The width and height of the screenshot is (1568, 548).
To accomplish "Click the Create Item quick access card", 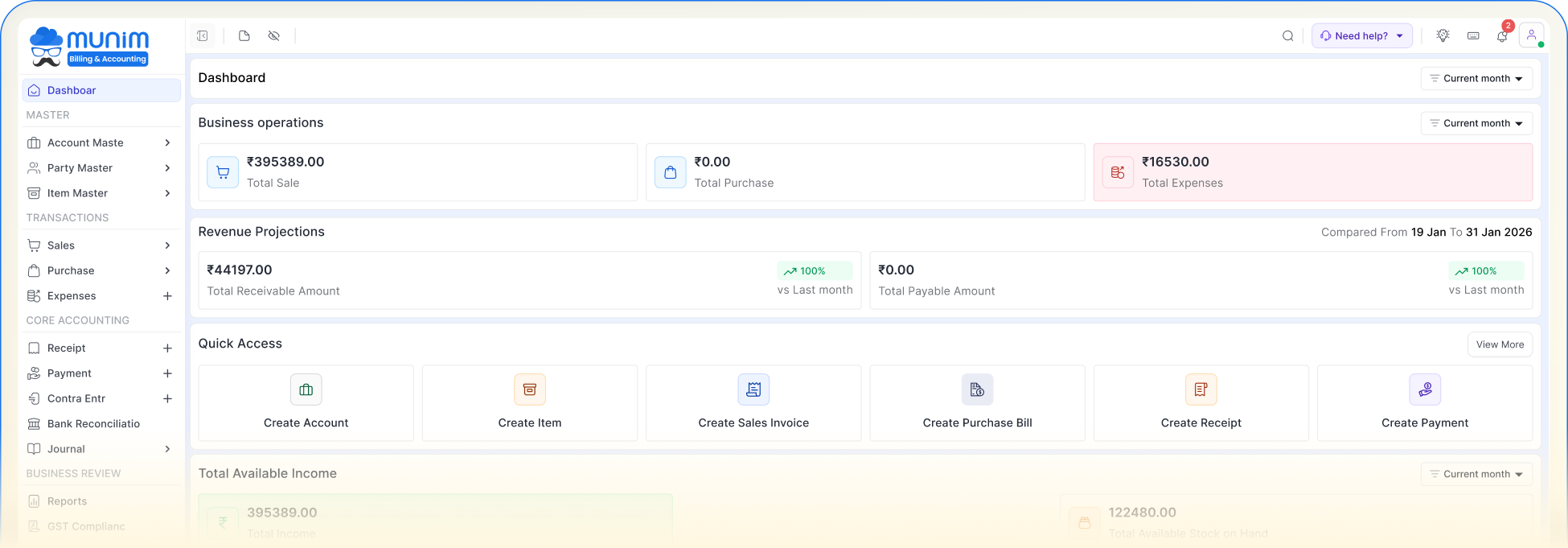I will coord(530,404).
